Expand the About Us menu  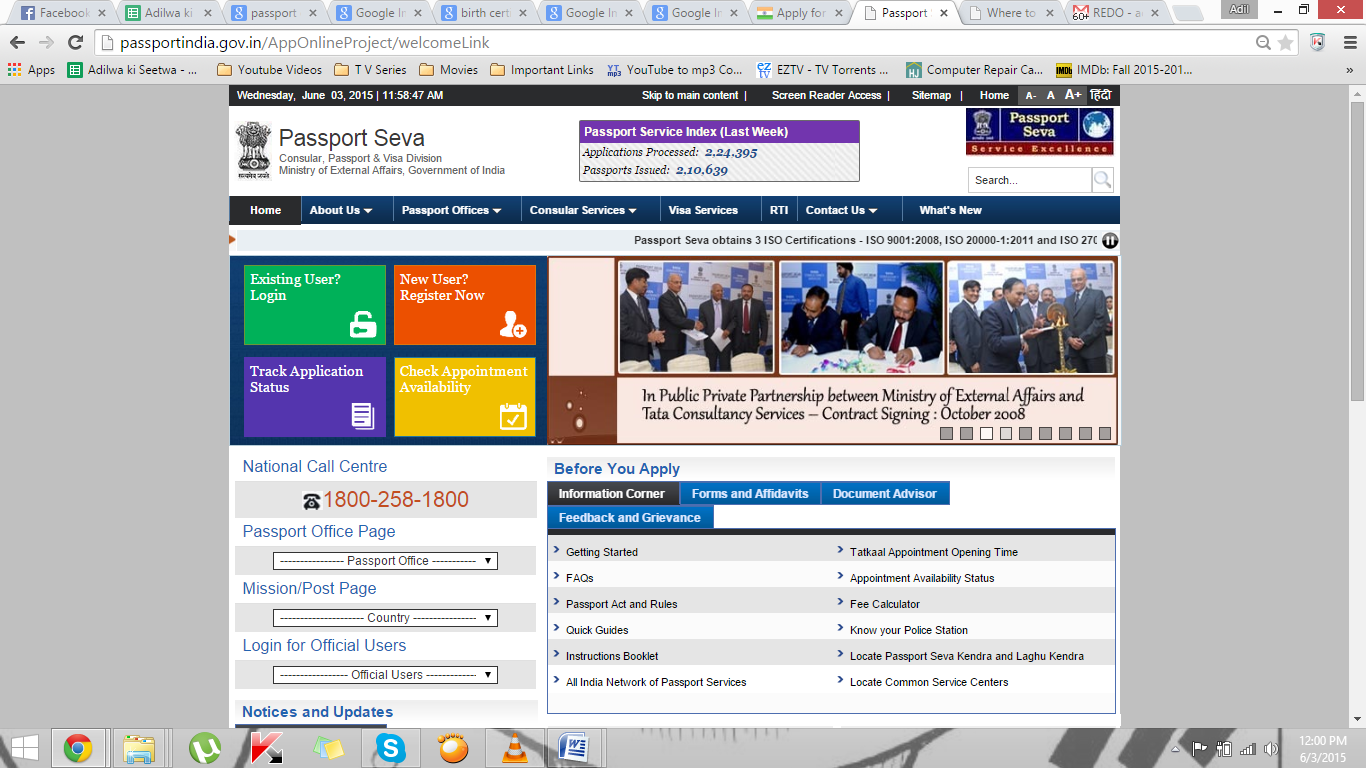341,210
